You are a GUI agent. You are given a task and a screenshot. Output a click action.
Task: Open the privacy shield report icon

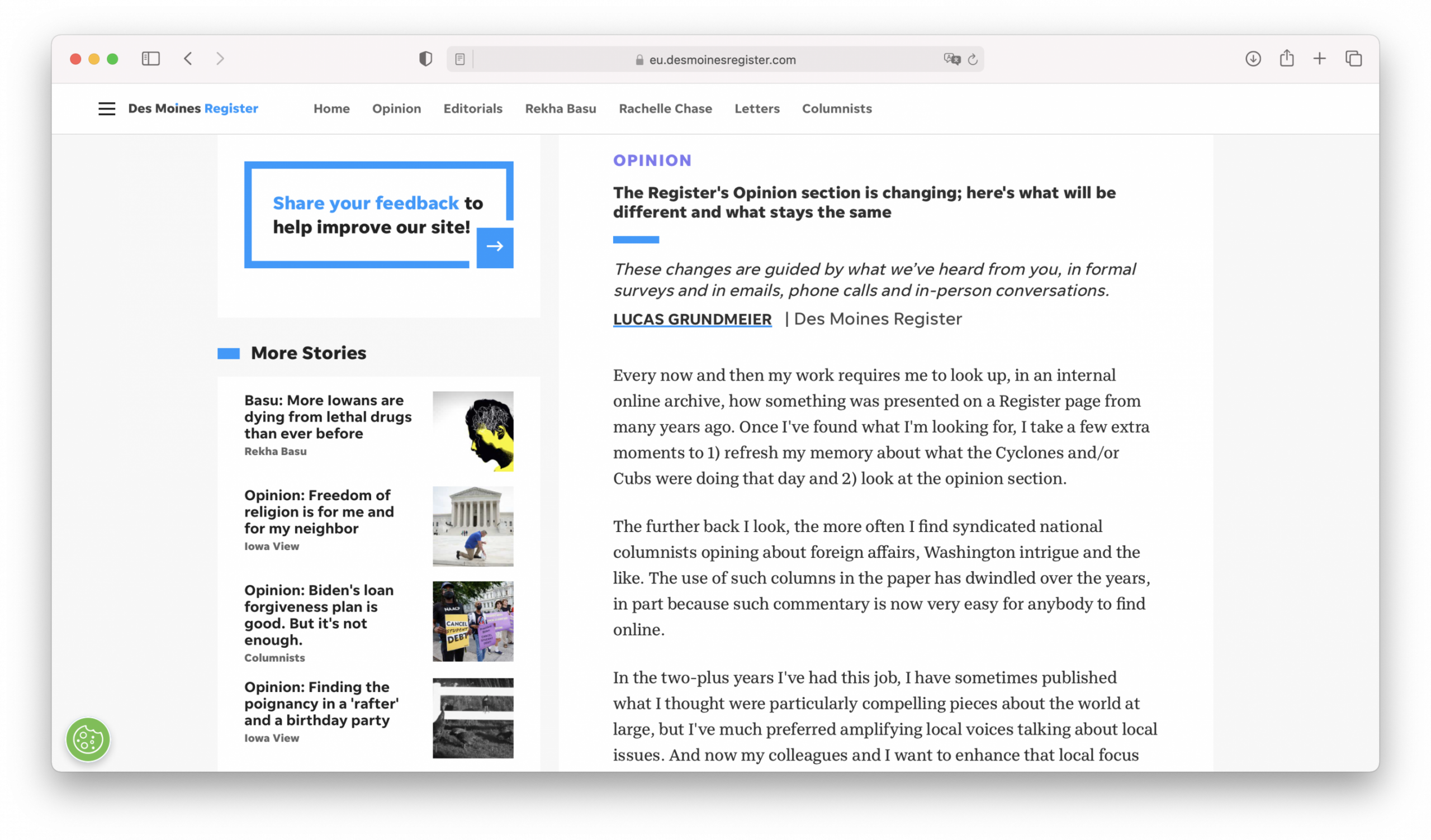click(425, 59)
